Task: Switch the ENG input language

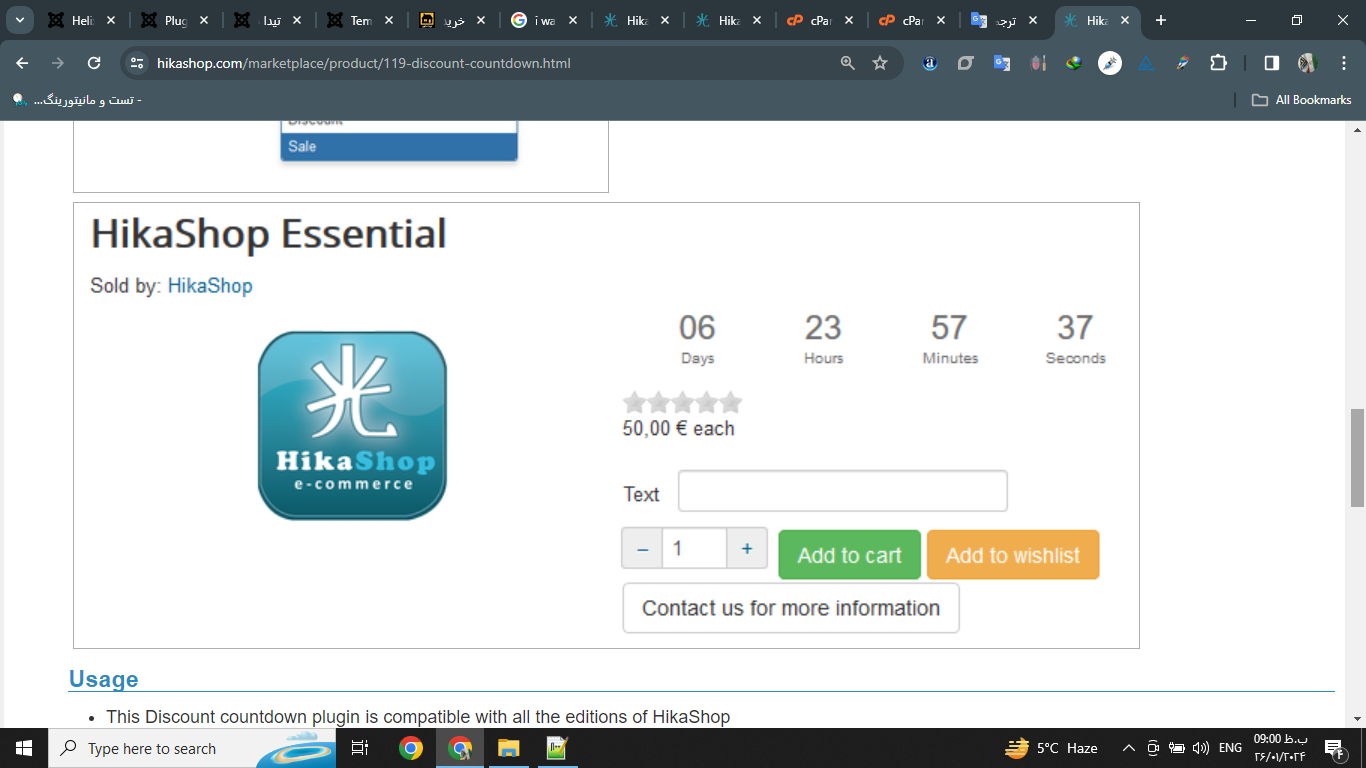Action: (1231, 748)
